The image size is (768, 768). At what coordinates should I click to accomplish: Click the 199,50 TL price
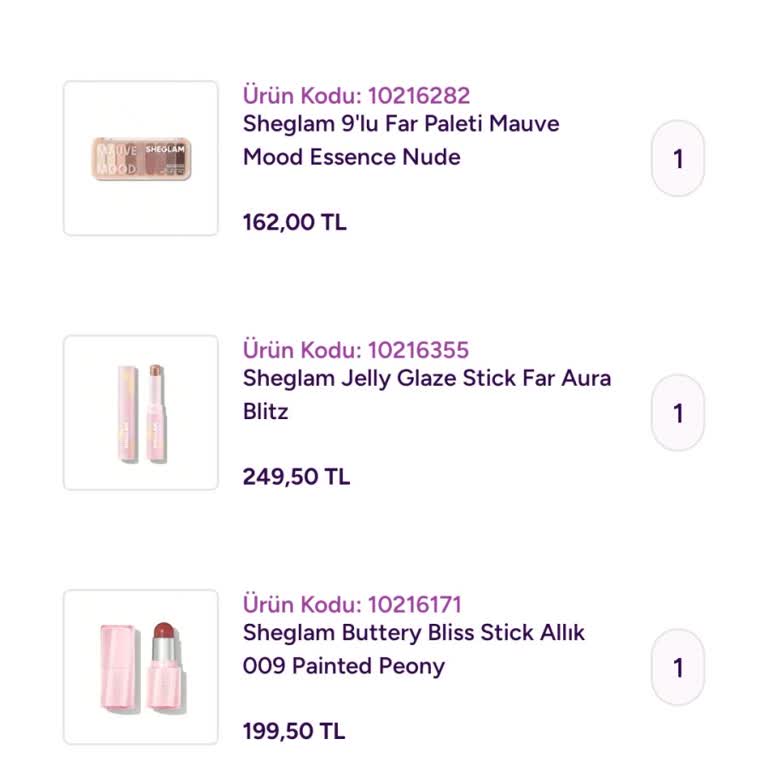click(294, 731)
